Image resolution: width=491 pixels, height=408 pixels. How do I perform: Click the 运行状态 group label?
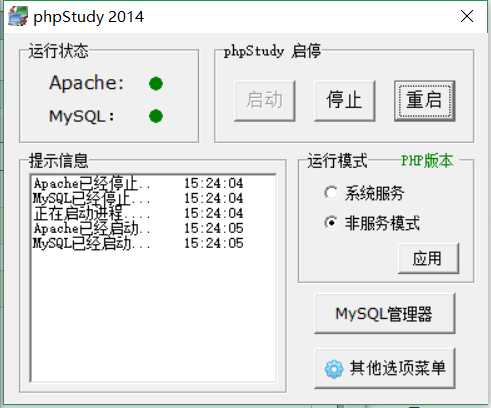(58, 51)
